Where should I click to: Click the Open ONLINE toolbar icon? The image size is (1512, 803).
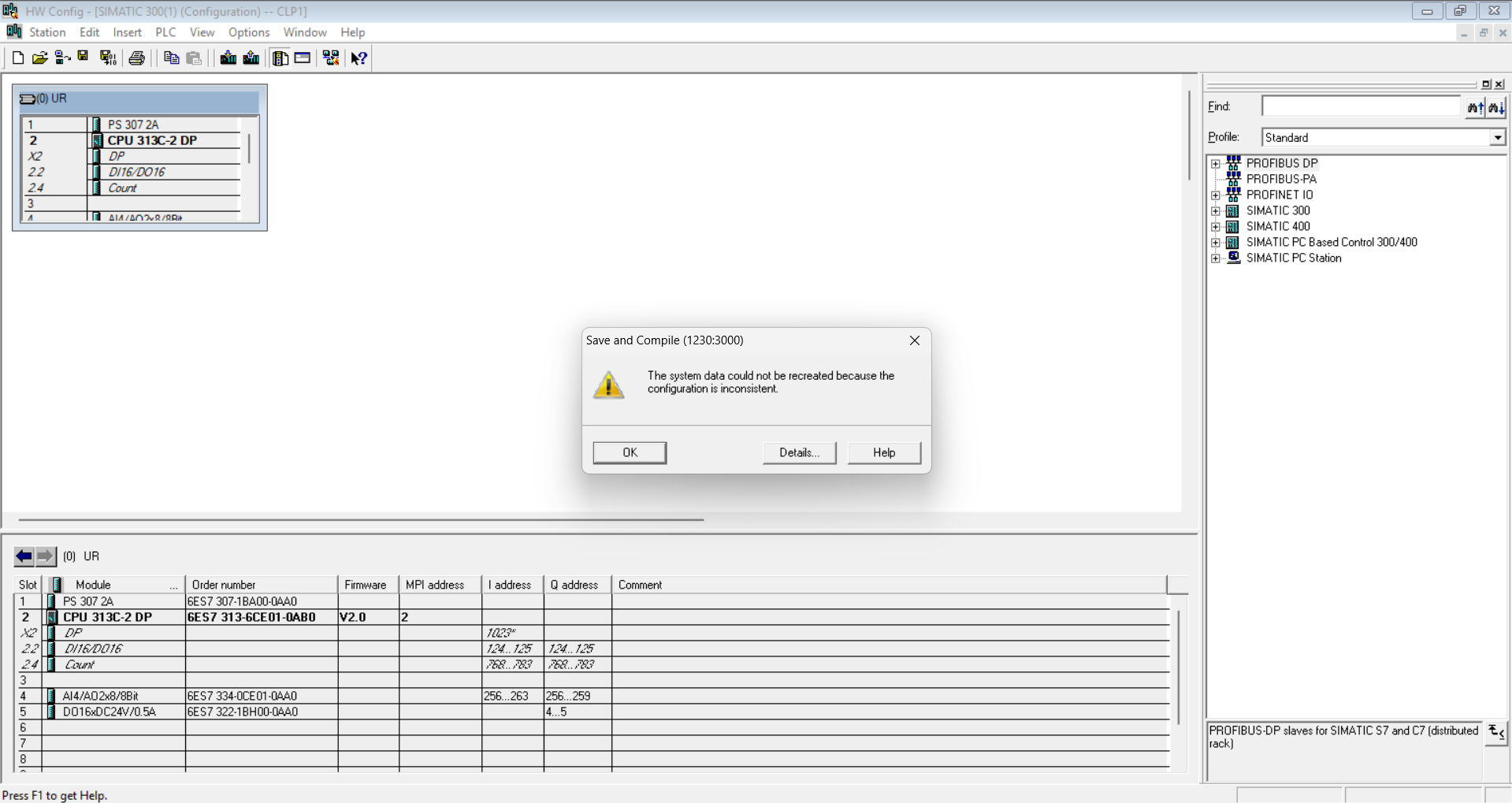[x=62, y=58]
